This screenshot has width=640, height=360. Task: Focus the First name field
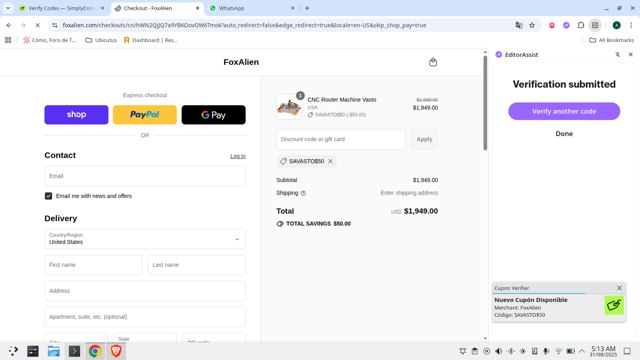[x=93, y=265]
